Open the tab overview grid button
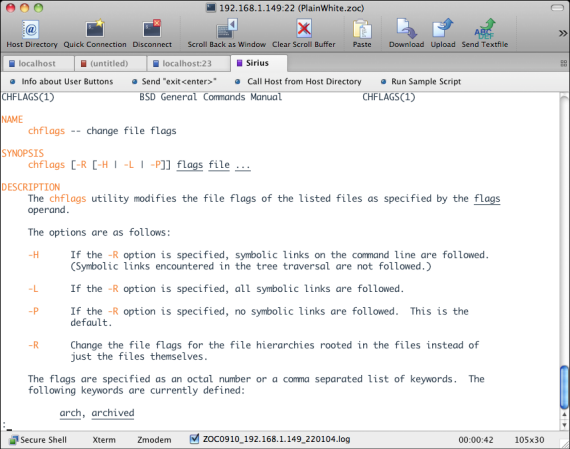 coord(563,64)
